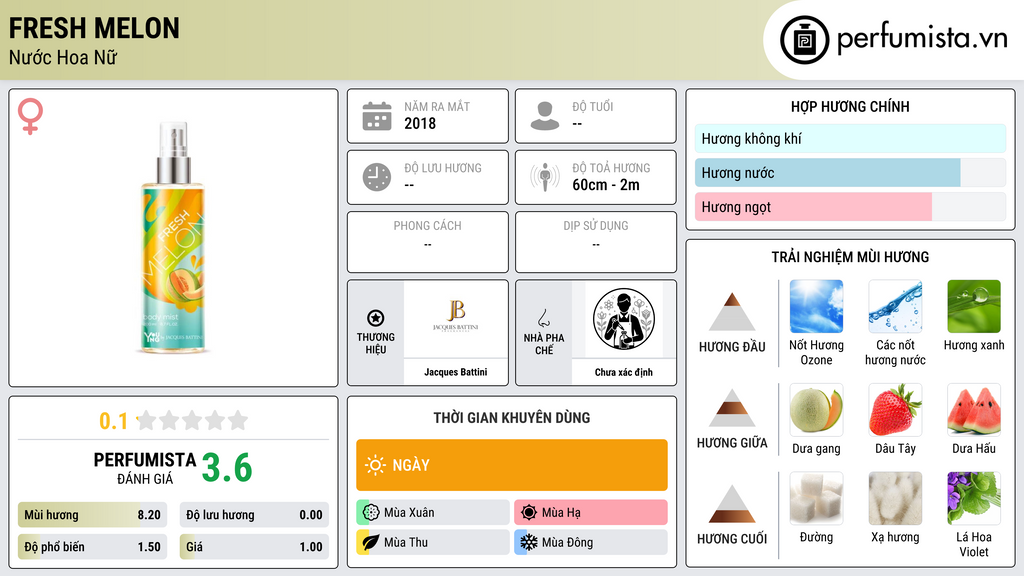
Task: Select the Mùa Hạ season tag
Action: (x=591, y=513)
